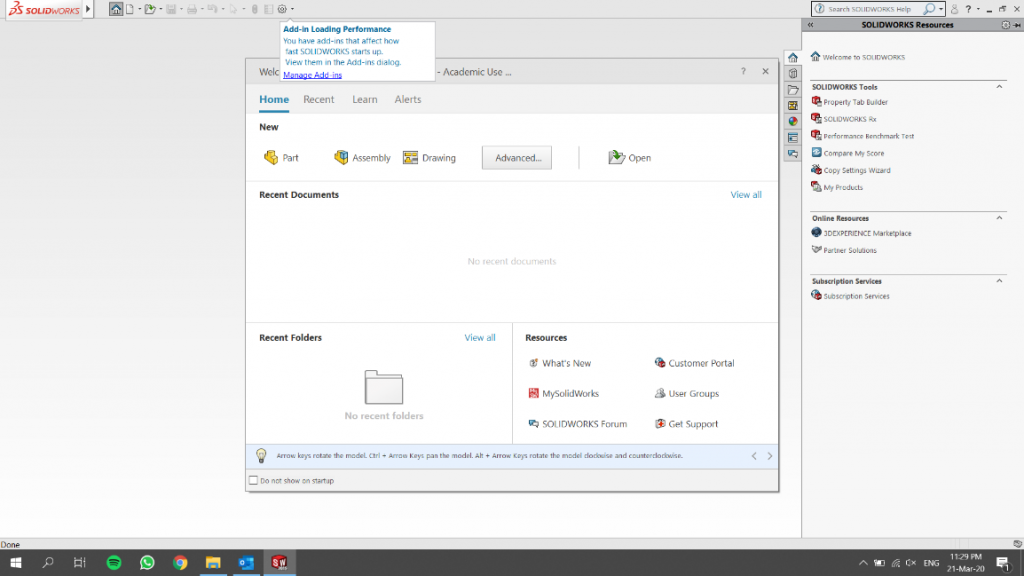Collapse the Subscription Services section
This screenshot has width=1024, height=576.
point(999,281)
